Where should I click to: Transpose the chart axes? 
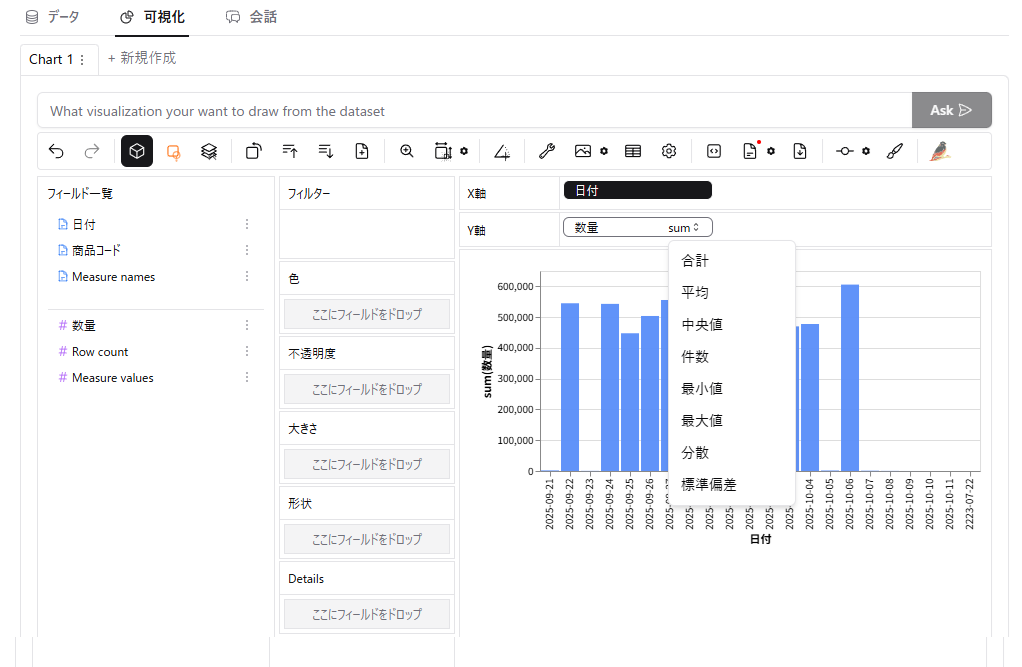[x=254, y=151]
